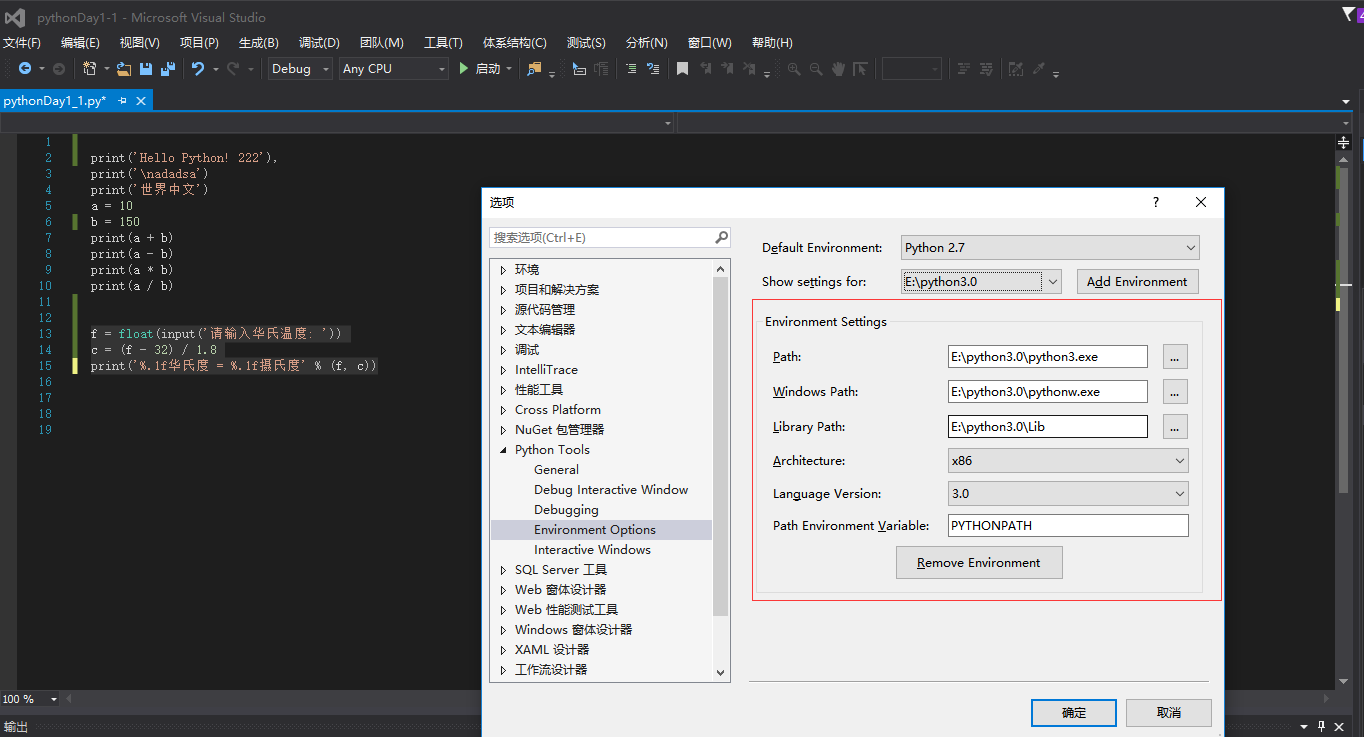
Task: Open a file using the open folder icon
Action: pyautogui.click(x=122, y=68)
